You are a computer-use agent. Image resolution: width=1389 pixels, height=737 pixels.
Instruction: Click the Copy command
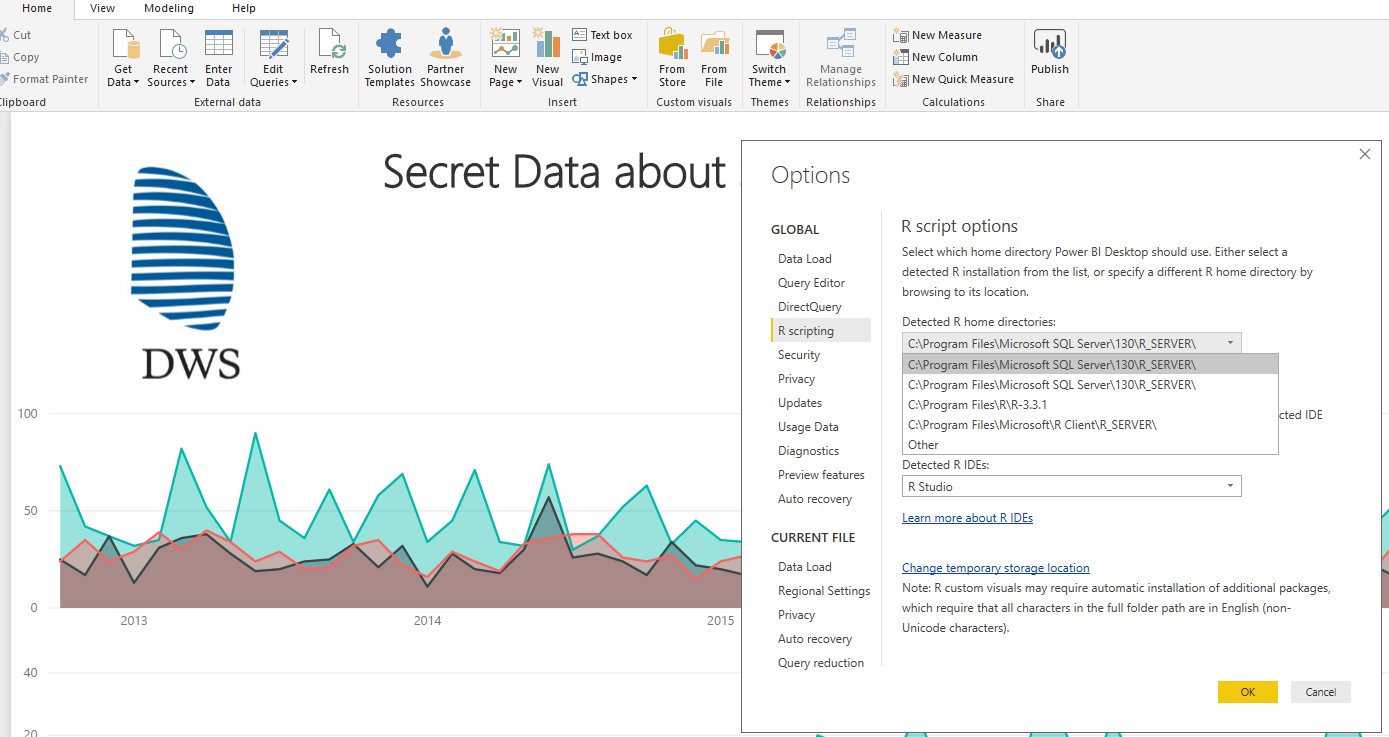coord(19,57)
